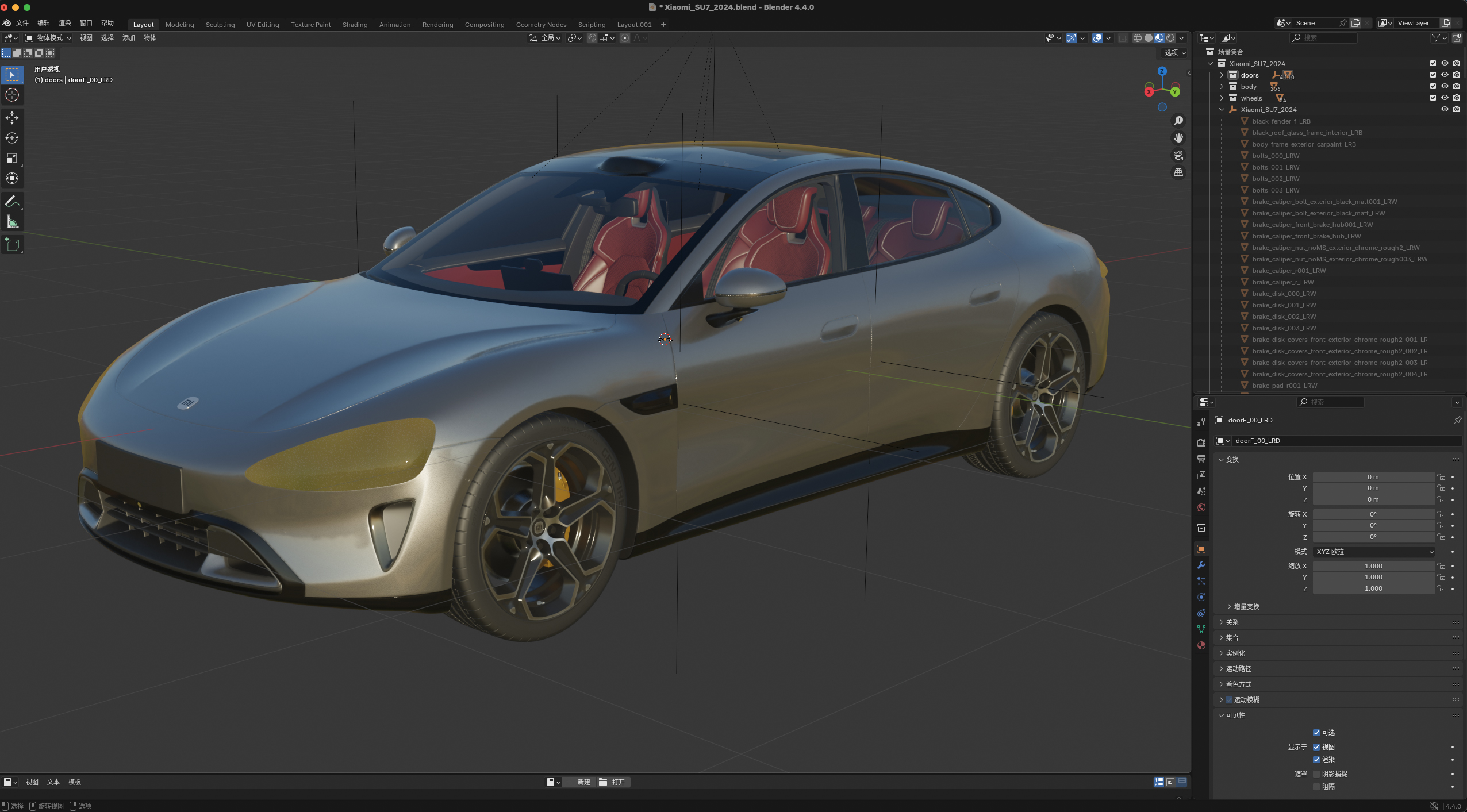The width and height of the screenshot is (1467, 812).
Task: Expand the body collection in outliner
Action: (x=1222, y=87)
